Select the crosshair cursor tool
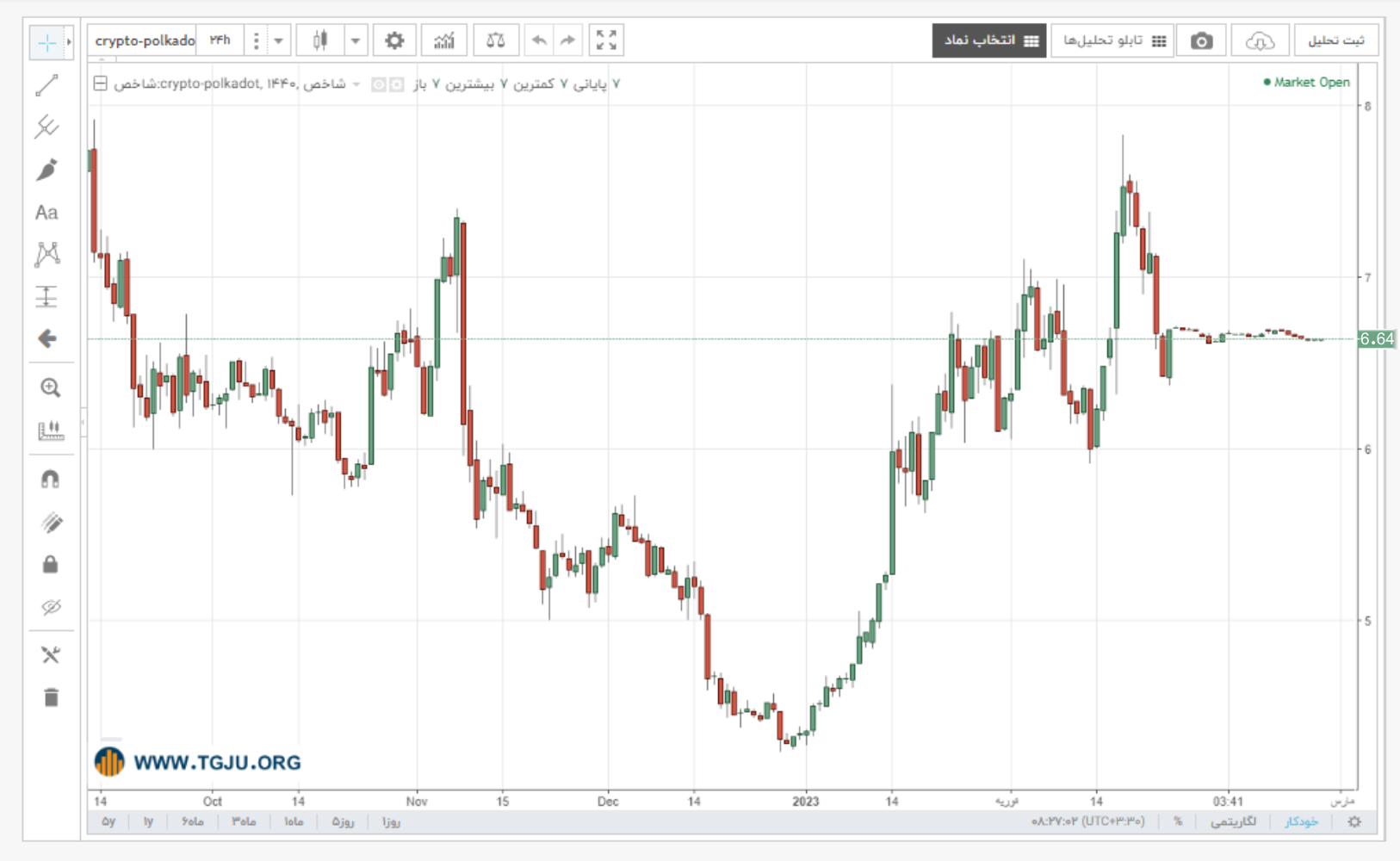This screenshot has height=861, width=1400. (x=46, y=42)
